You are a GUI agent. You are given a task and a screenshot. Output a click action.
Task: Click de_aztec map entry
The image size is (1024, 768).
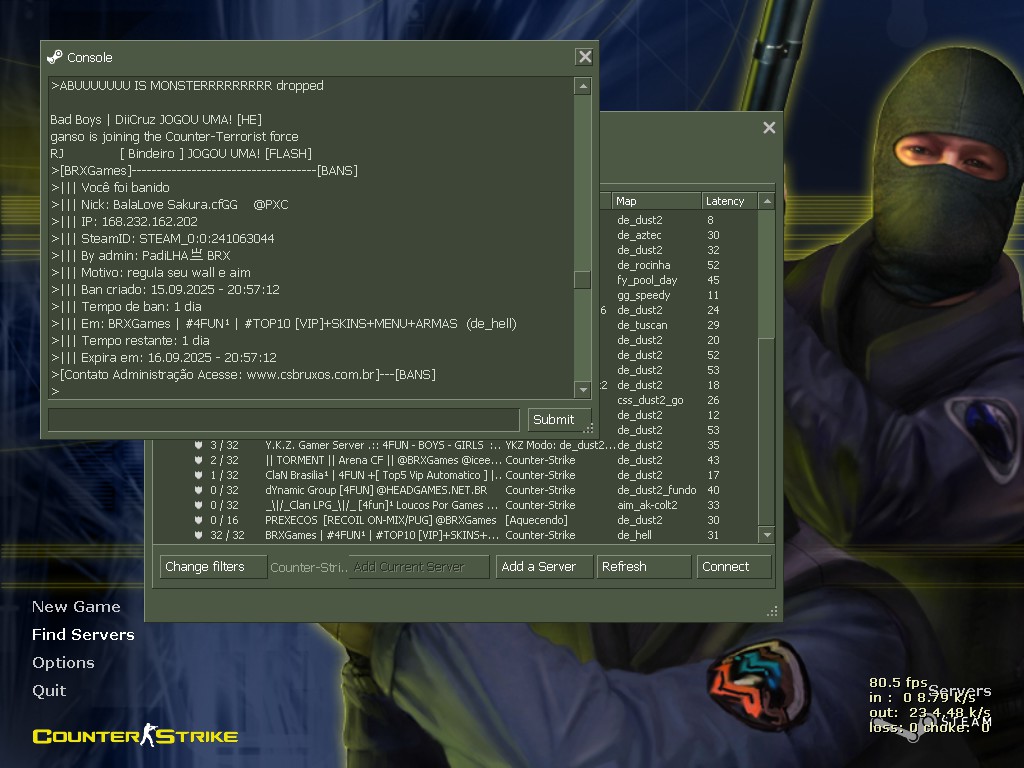tap(639, 235)
